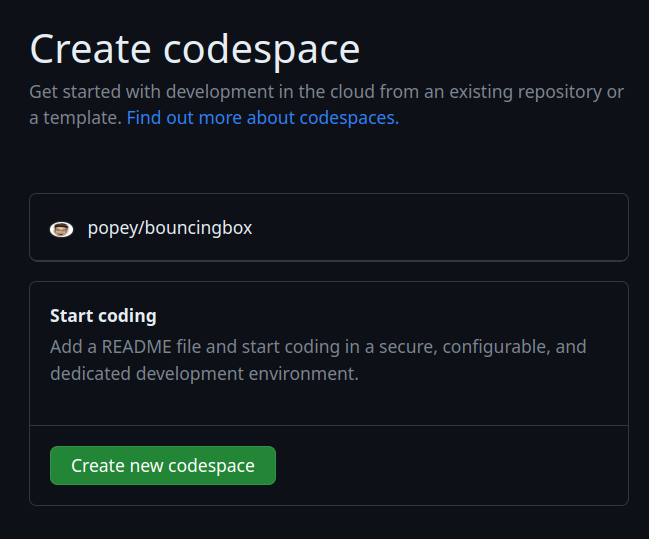Viewport: 649px width, 539px height.
Task: Click the divider line above the green button
Action: [329, 425]
